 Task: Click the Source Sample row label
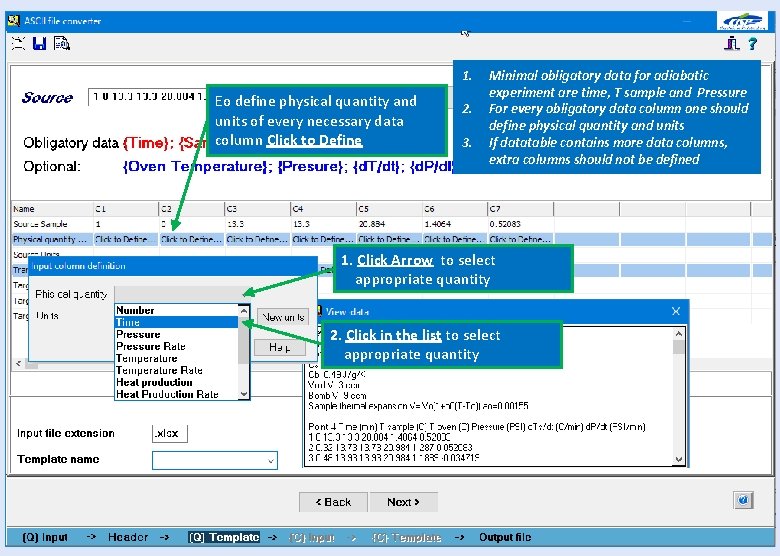coord(40,224)
